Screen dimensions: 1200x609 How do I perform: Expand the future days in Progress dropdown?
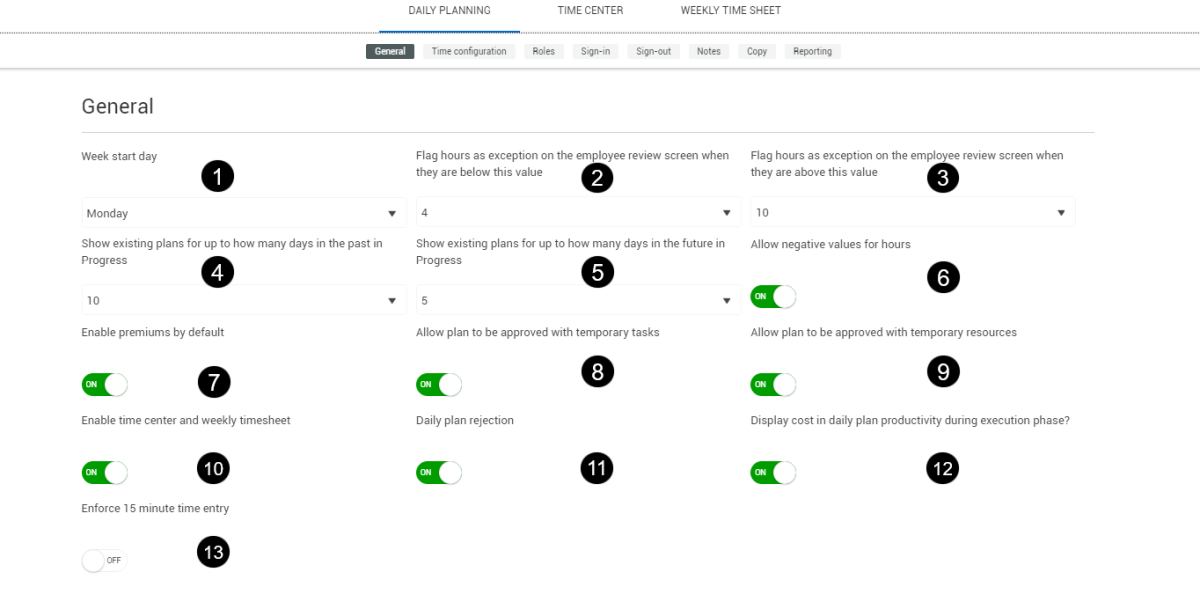[x=578, y=301]
